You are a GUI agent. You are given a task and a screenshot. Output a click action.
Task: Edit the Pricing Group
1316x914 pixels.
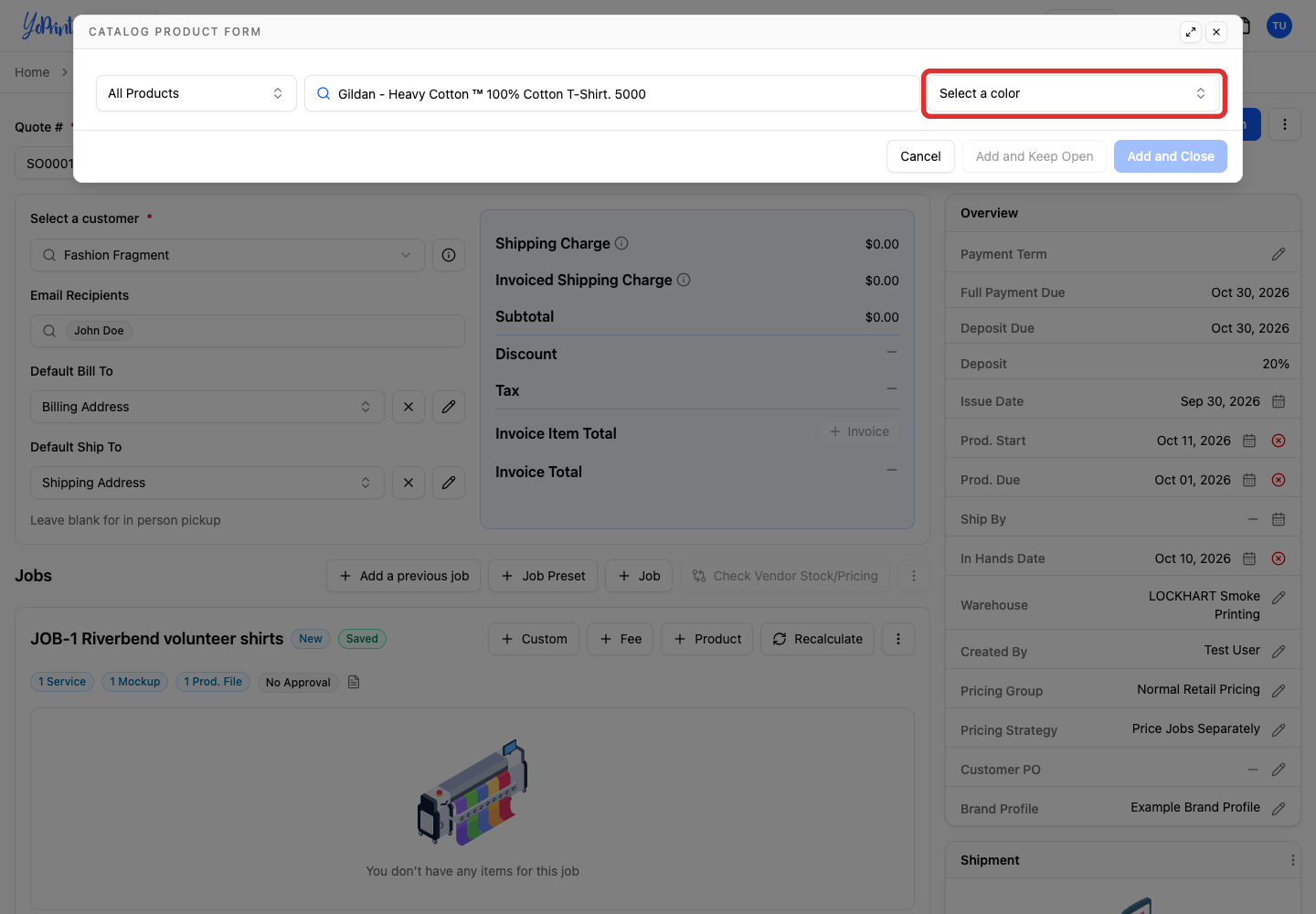tap(1279, 691)
